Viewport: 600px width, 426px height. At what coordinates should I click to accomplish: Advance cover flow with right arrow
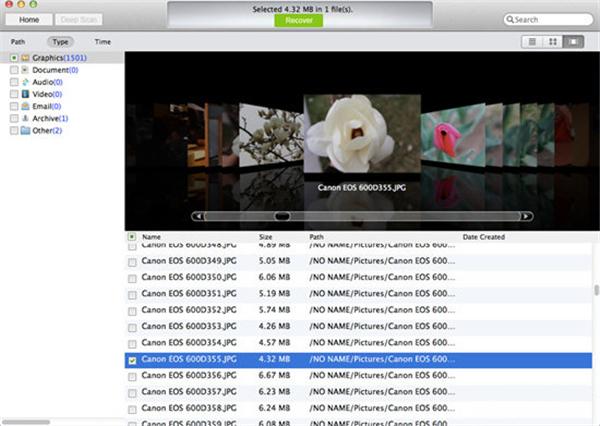pos(527,216)
